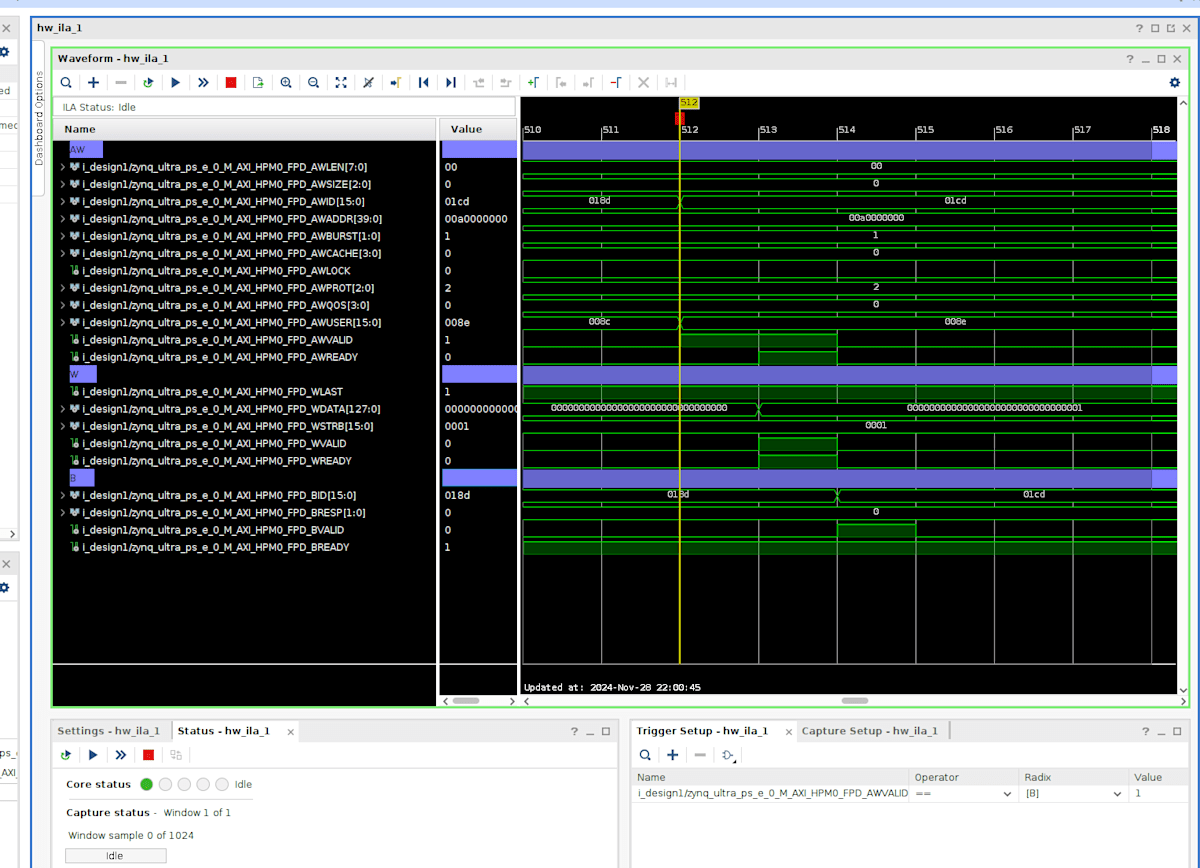Select the Trigger Setup - hw_ila_1 tab
Viewport: 1200px width, 868px height.
[x=702, y=731]
